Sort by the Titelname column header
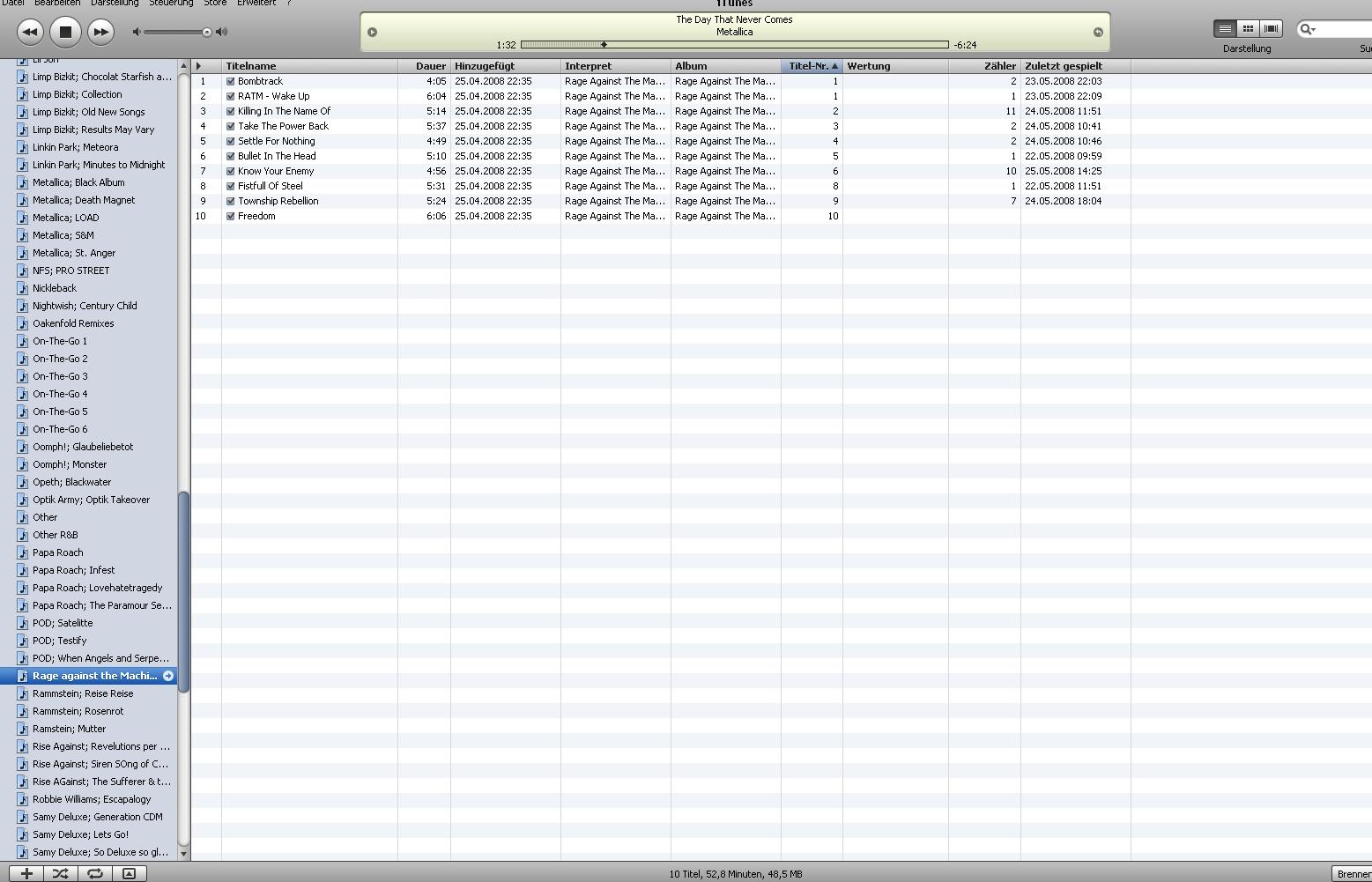 pyautogui.click(x=309, y=66)
